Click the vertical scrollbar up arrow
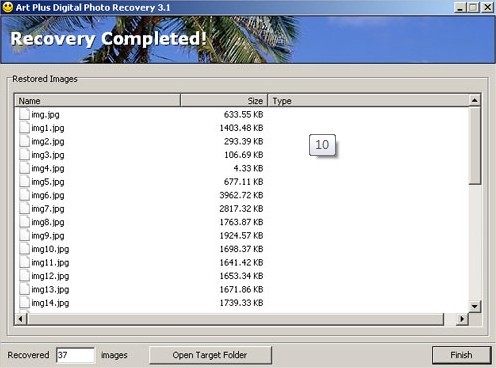Image resolution: width=496 pixels, height=368 pixels. pyautogui.click(x=475, y=100)
